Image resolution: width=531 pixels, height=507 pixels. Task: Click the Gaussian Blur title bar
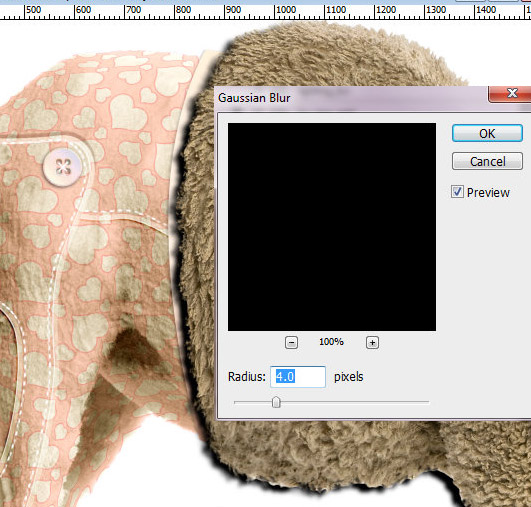(x=352, y=98)
